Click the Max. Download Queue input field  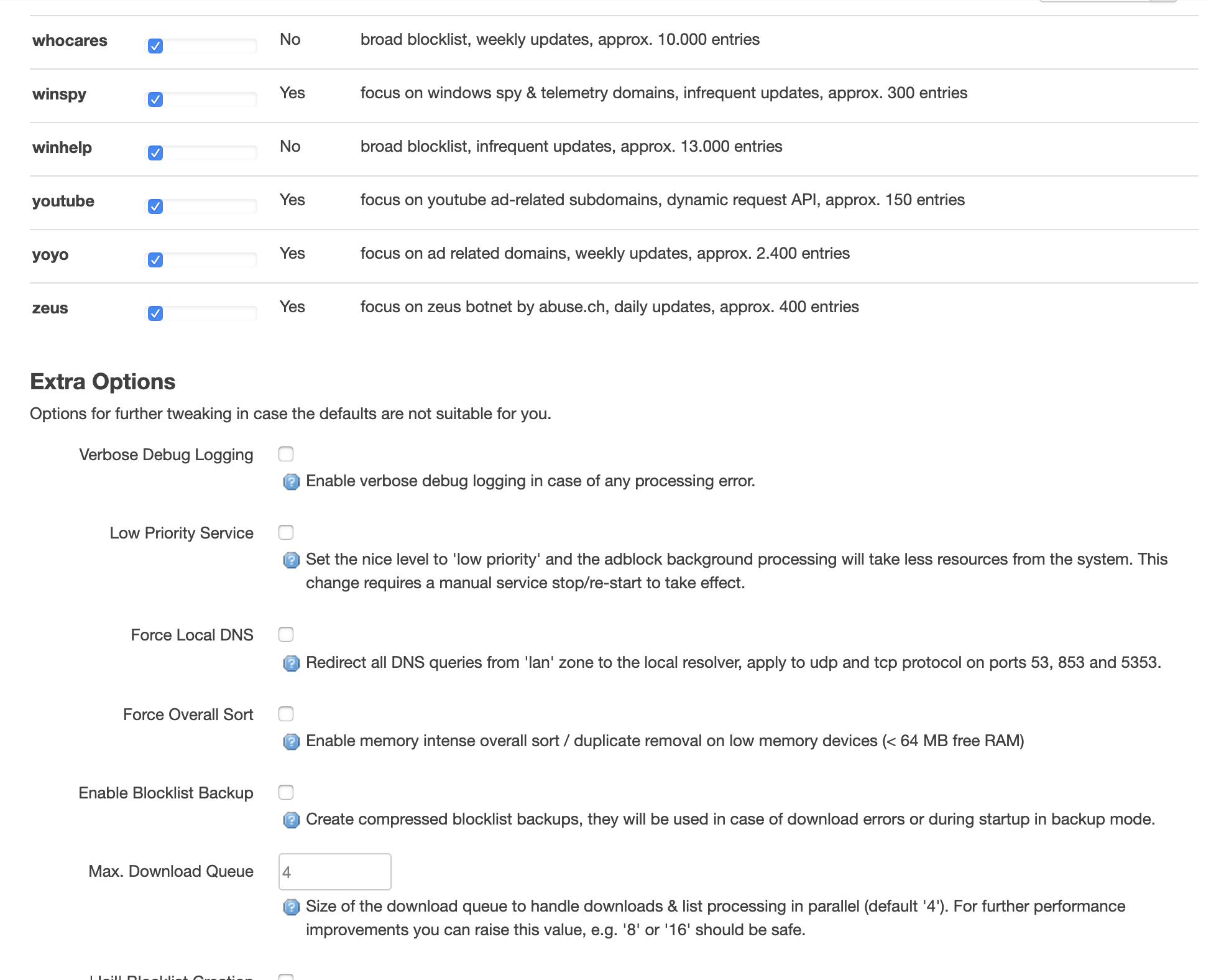click(334, 872)
